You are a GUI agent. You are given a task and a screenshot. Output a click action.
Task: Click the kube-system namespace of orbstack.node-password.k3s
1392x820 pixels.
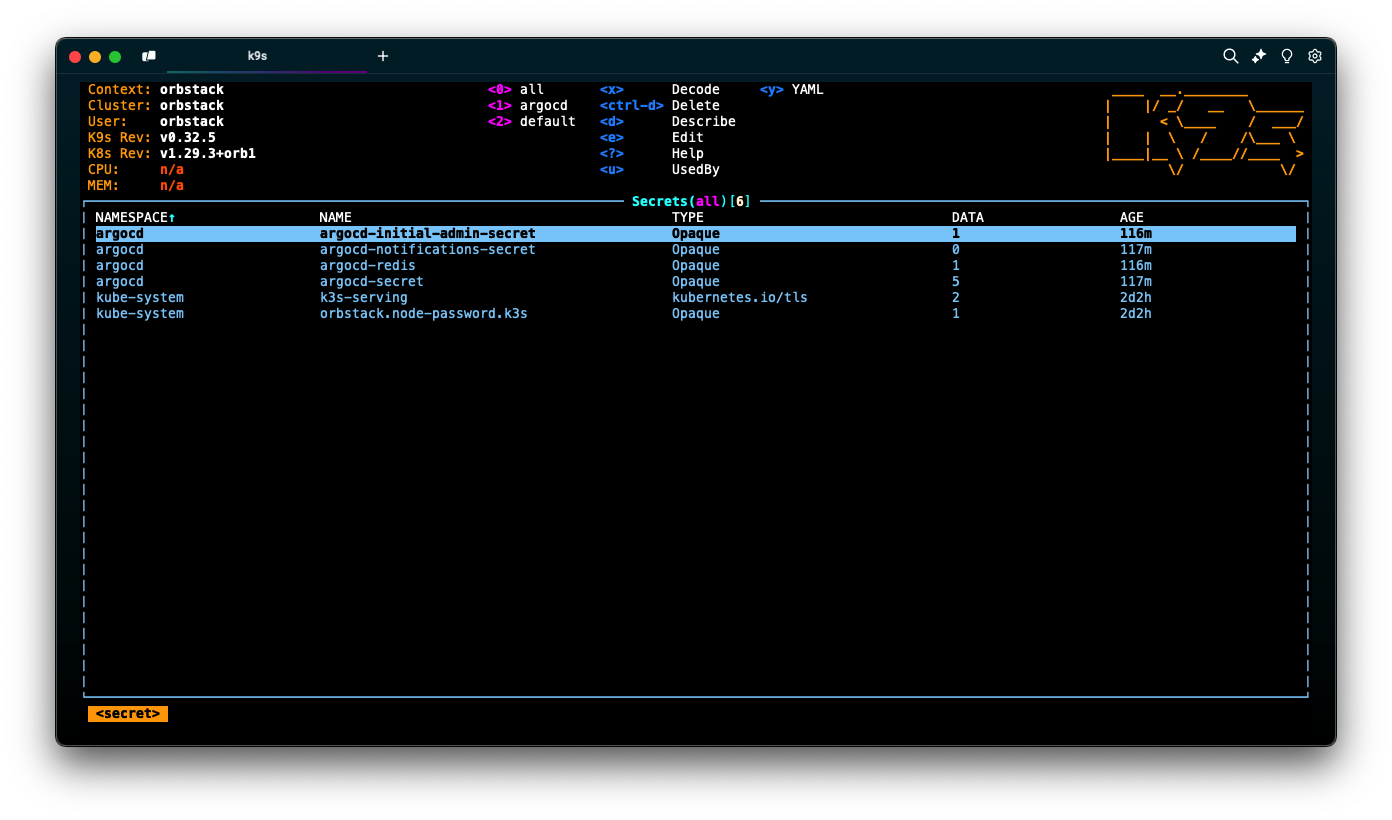140,313
